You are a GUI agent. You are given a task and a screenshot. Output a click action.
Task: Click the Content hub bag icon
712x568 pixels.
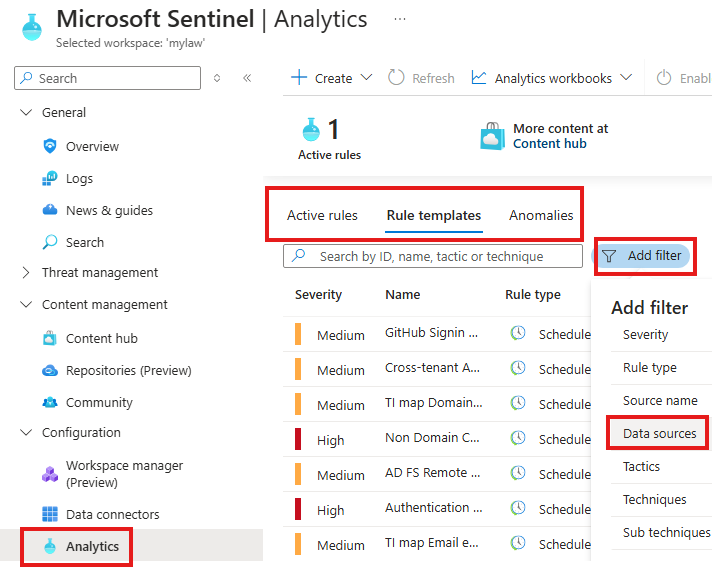pyautogui.click(x=50, y=338)
